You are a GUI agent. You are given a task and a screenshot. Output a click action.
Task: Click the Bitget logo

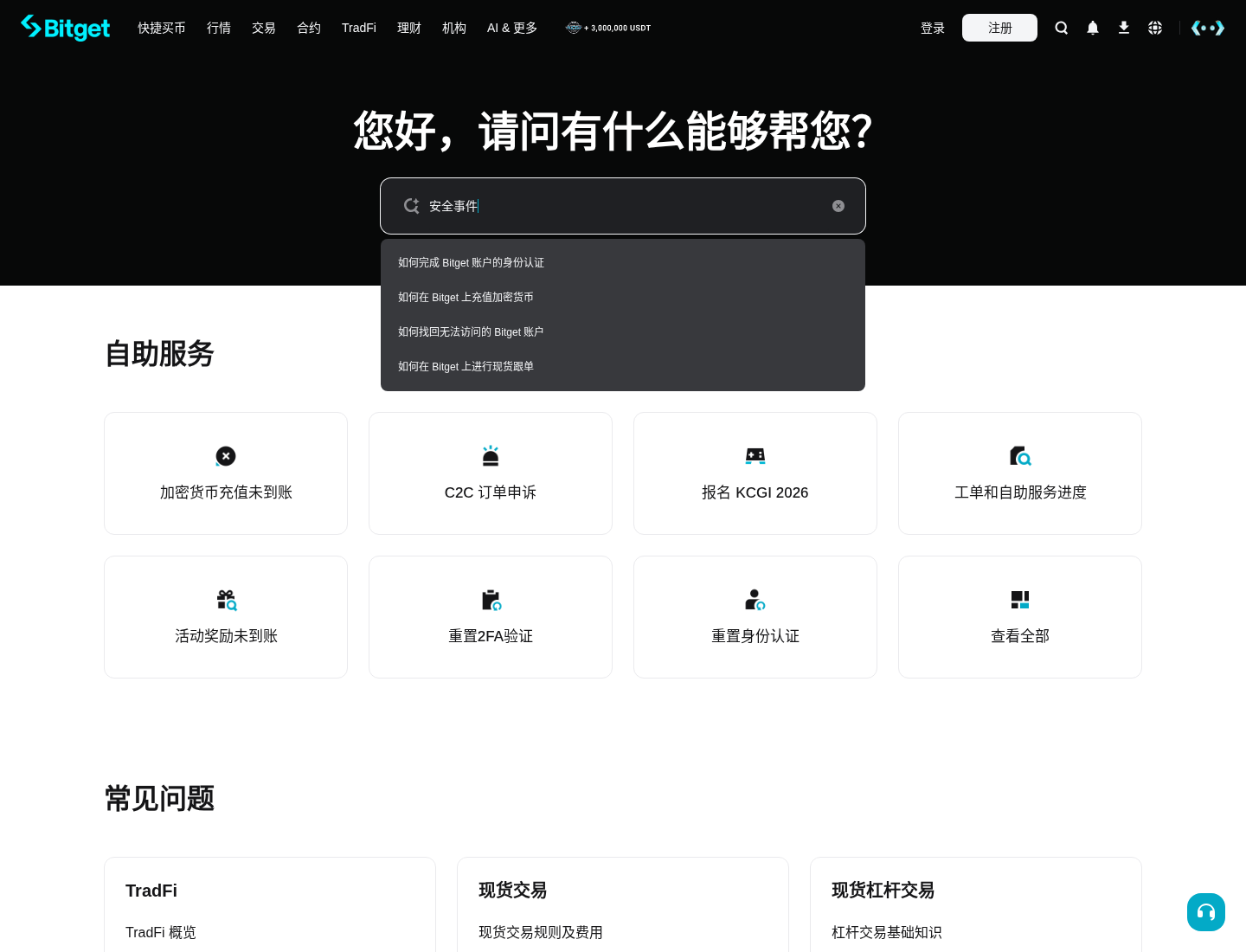(66, 28)
